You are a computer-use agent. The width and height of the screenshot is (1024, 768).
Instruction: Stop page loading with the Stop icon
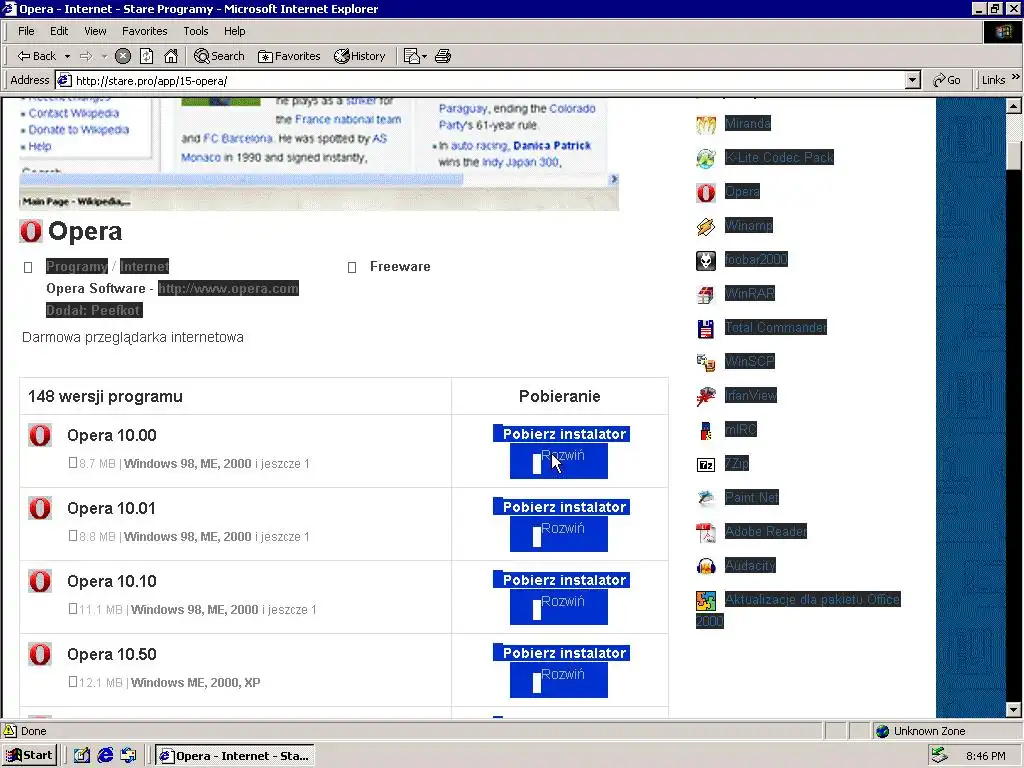tap(123, 56)
